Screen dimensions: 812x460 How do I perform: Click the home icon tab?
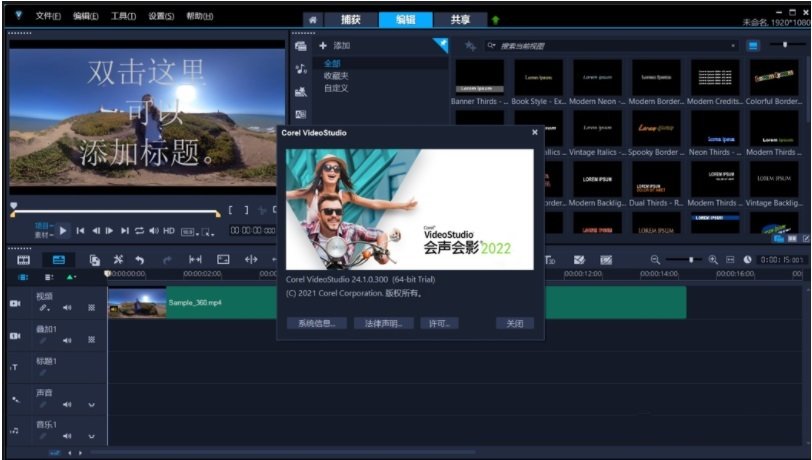313,20
